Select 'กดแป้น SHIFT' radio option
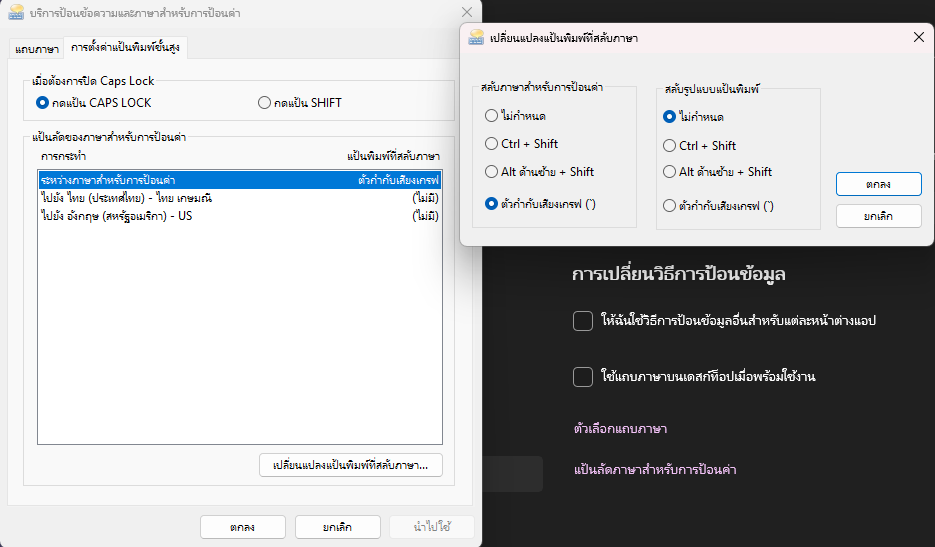 pyautogui.click(x=300, y=103)
